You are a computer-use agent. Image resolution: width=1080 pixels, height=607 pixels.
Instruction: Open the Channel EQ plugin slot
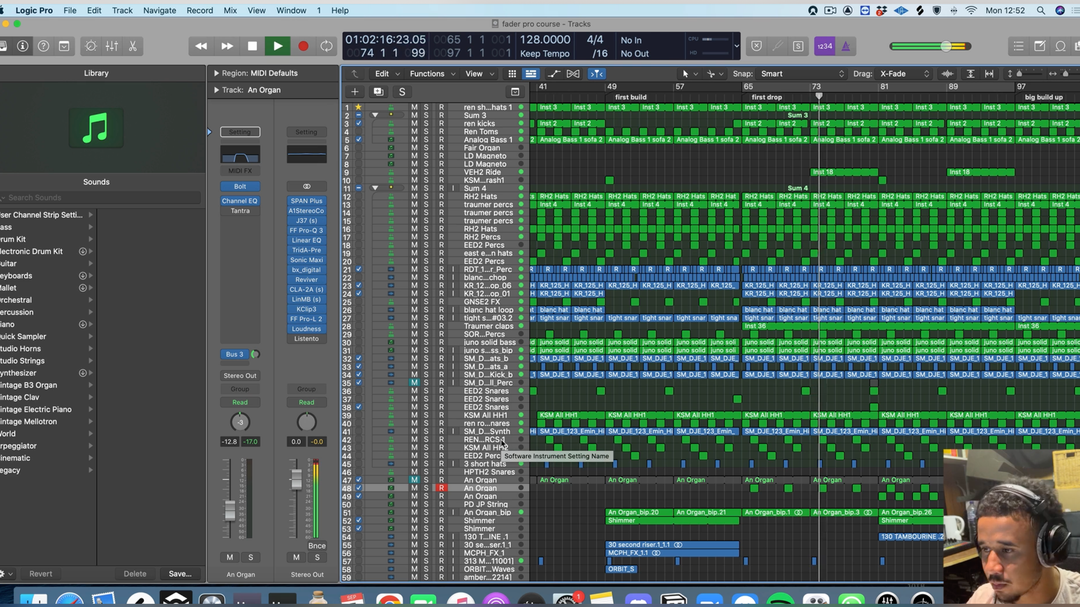tap(240, 201)
